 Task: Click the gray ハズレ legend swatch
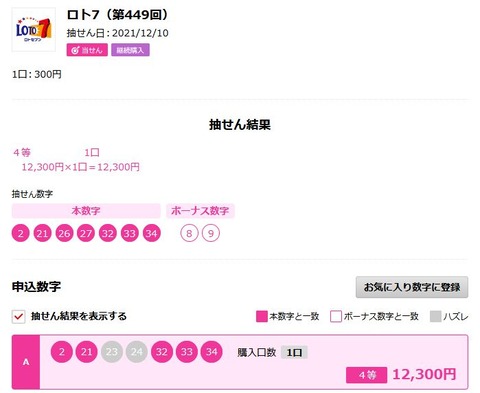[x=436, y=316]
